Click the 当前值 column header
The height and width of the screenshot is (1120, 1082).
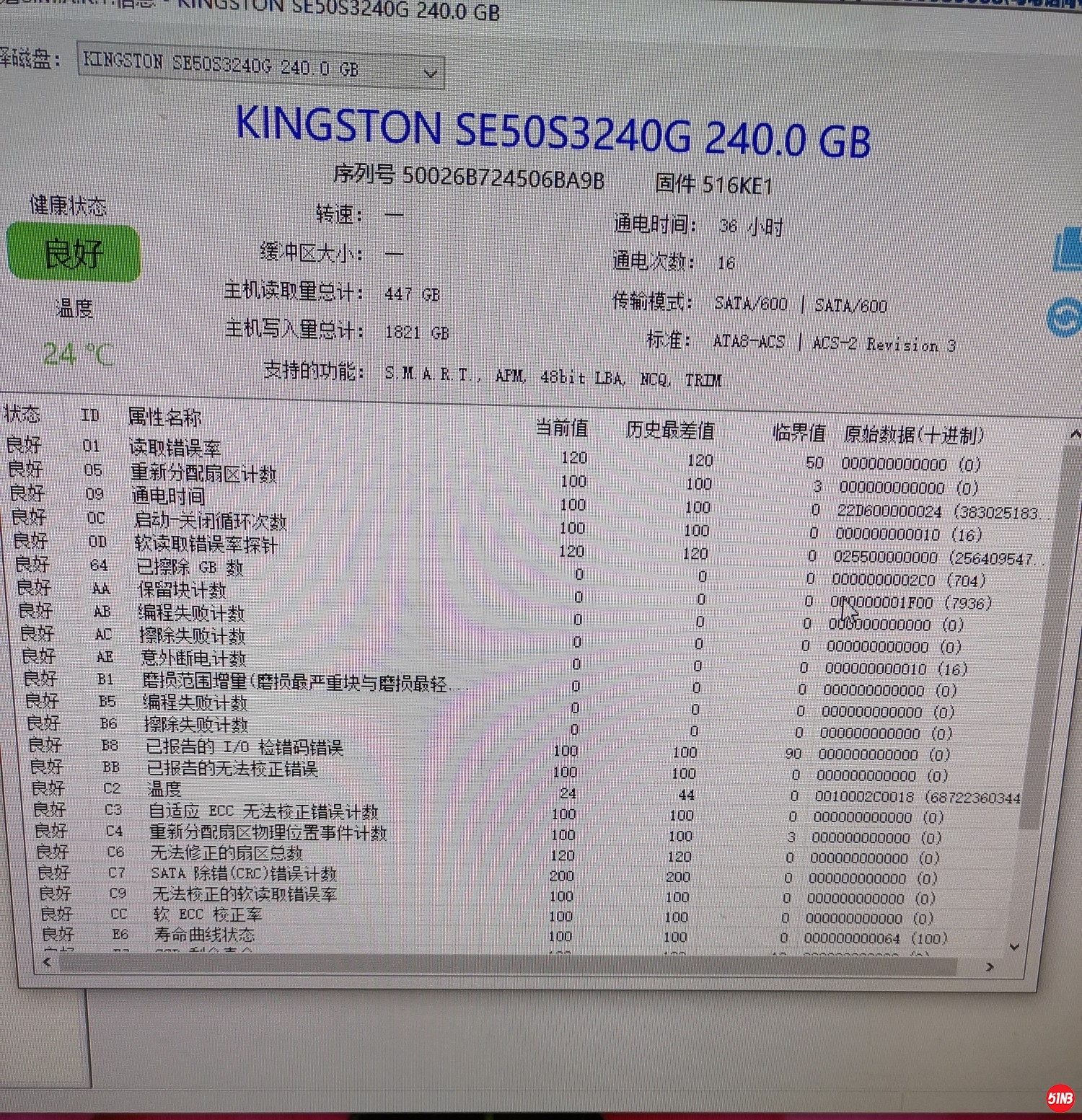(560, 428)
